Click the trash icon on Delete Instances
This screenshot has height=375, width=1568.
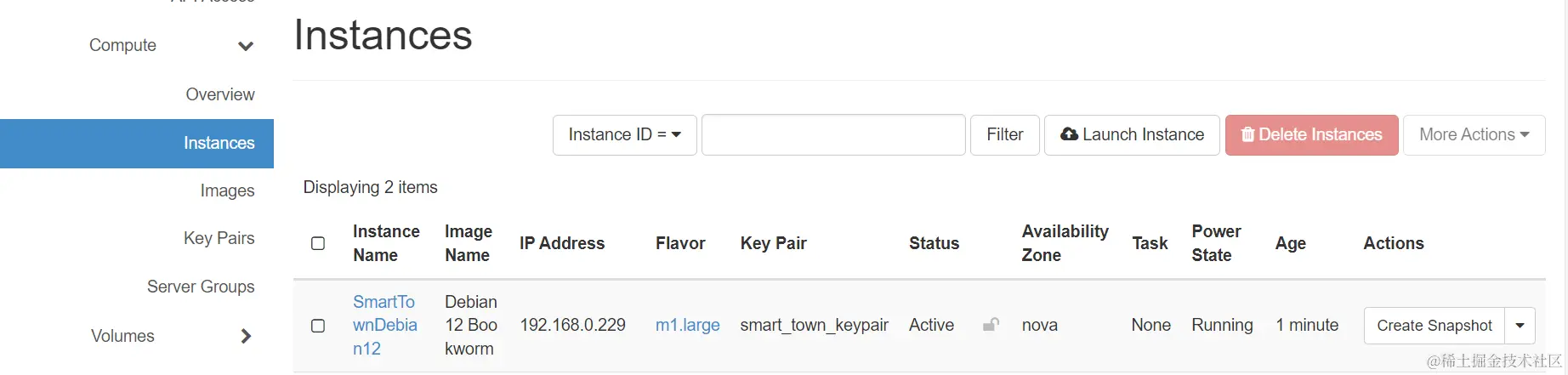[1247, 134]
